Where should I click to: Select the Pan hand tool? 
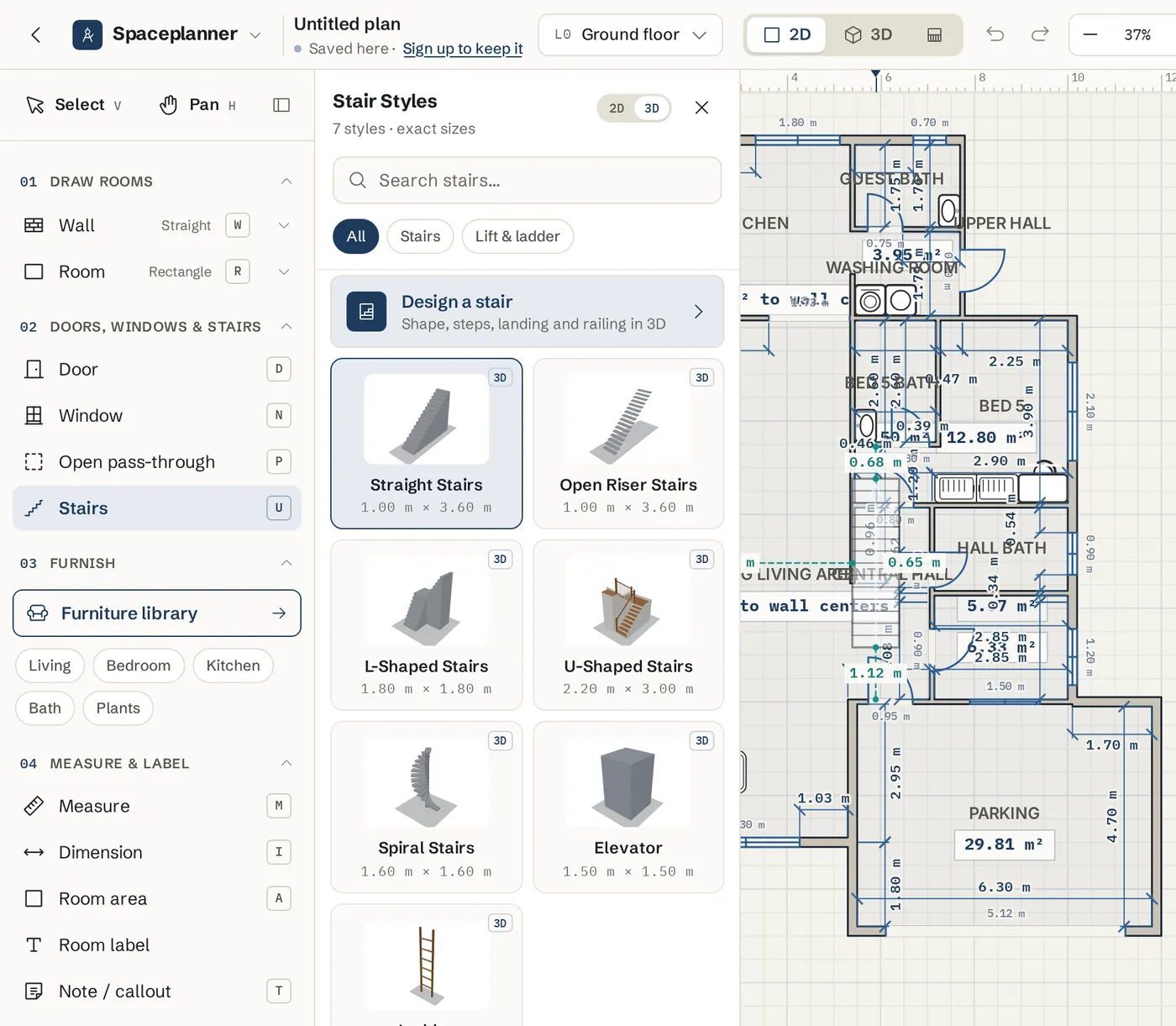[x=197, y=105]
